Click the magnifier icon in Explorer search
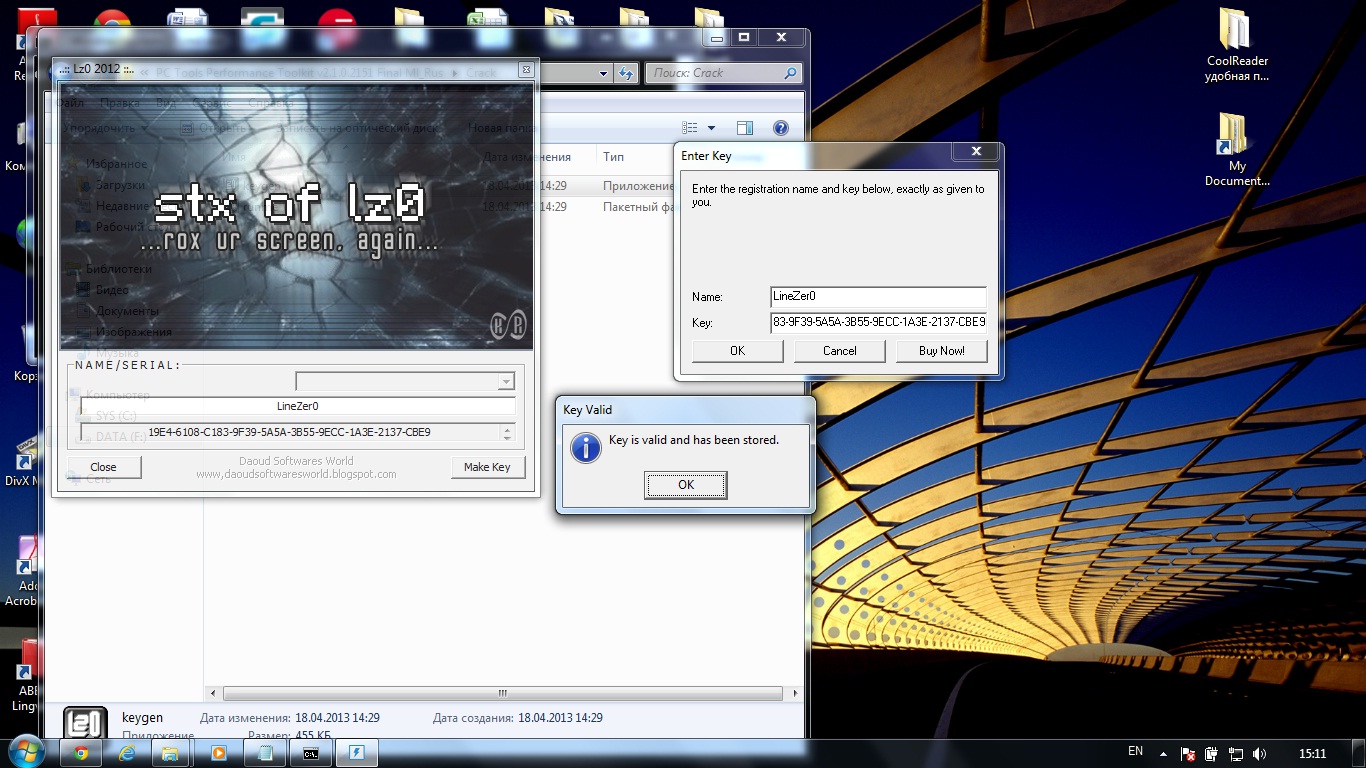Image resolution: width=1366 pixels, height=768 pixels. 790,73
